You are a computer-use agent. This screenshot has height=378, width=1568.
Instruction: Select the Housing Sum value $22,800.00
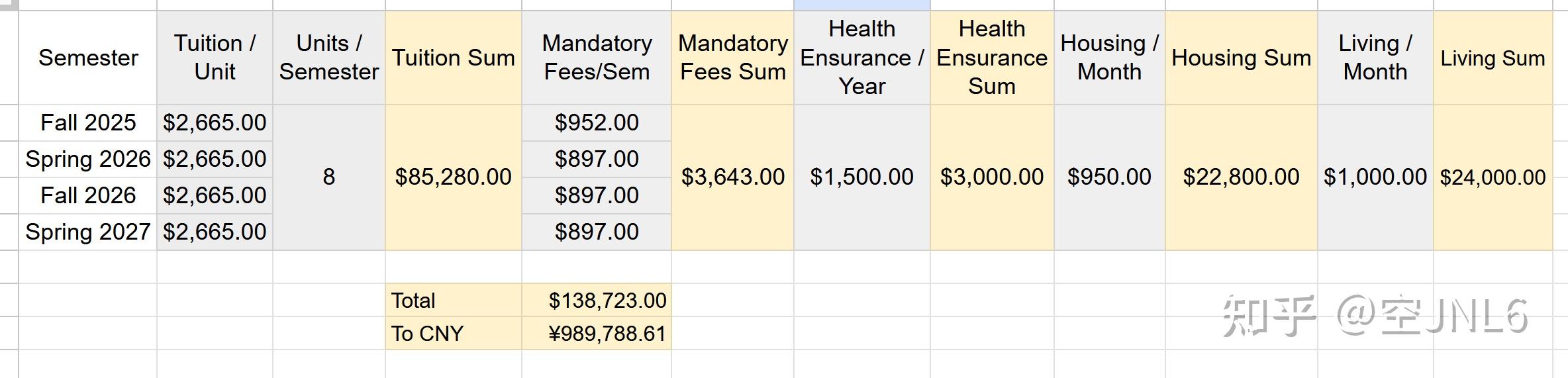[1241, 177]
